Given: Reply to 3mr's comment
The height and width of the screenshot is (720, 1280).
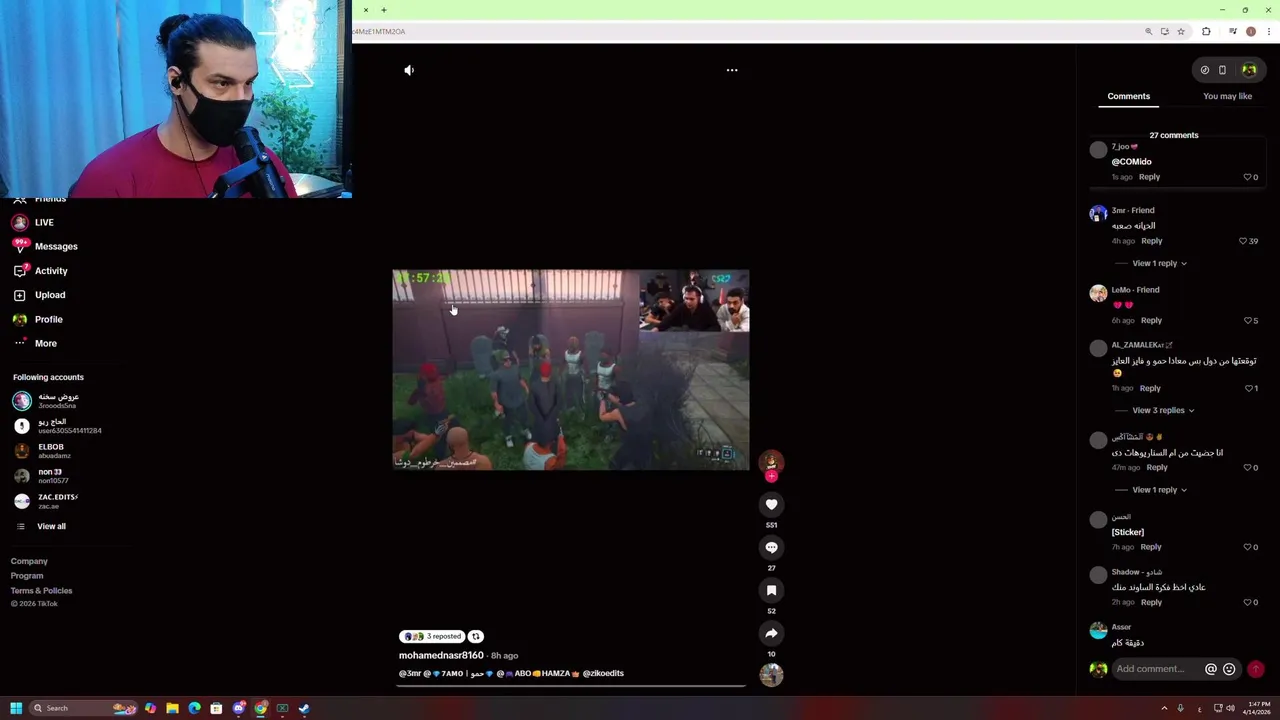Looking at the screenshot, I should pos(1151,241).
